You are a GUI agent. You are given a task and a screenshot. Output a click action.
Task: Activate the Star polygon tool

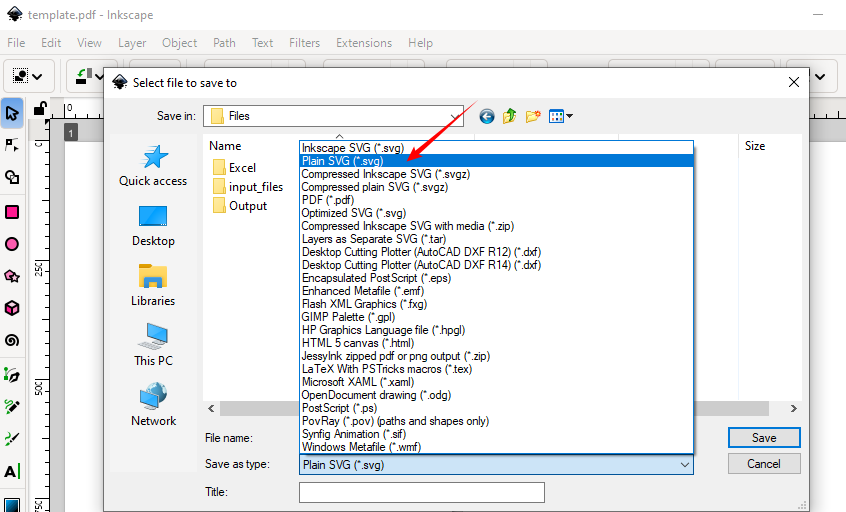tap(12, 276)
